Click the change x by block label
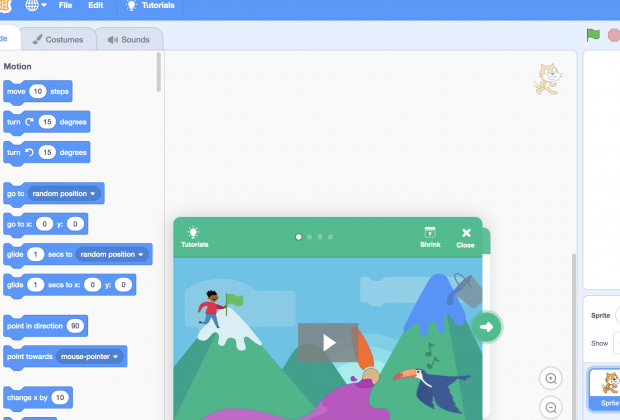 (27, 397)
